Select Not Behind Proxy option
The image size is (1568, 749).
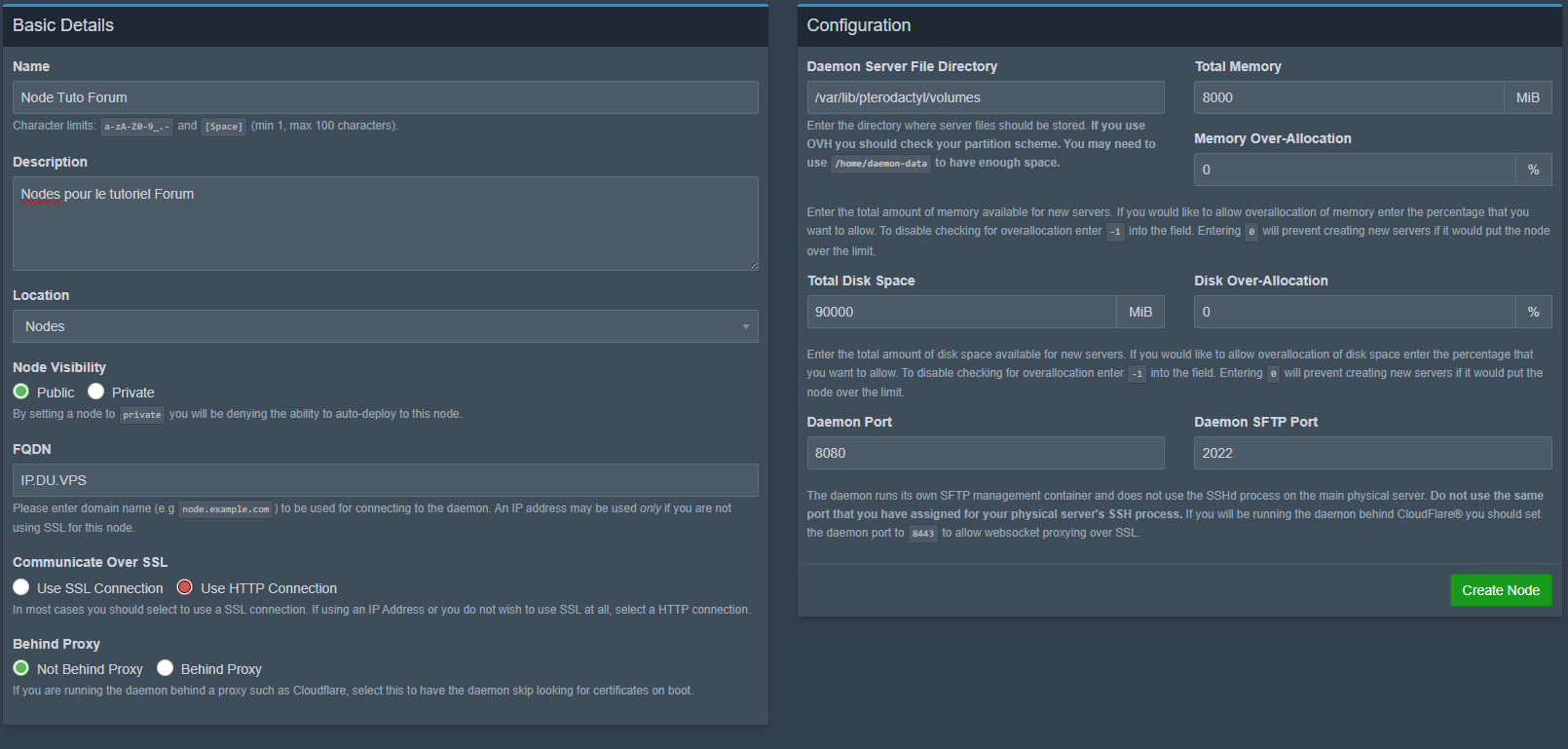[x=21, y=668]
